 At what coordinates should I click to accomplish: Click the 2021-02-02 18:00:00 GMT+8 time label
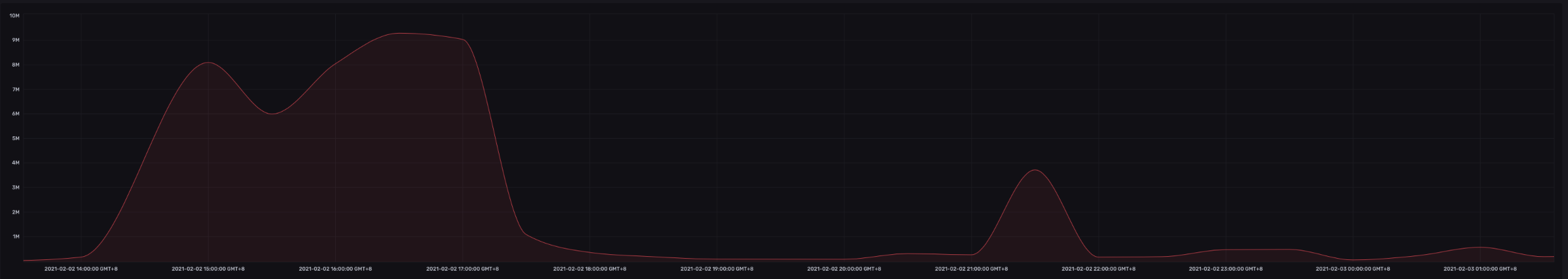589,269
